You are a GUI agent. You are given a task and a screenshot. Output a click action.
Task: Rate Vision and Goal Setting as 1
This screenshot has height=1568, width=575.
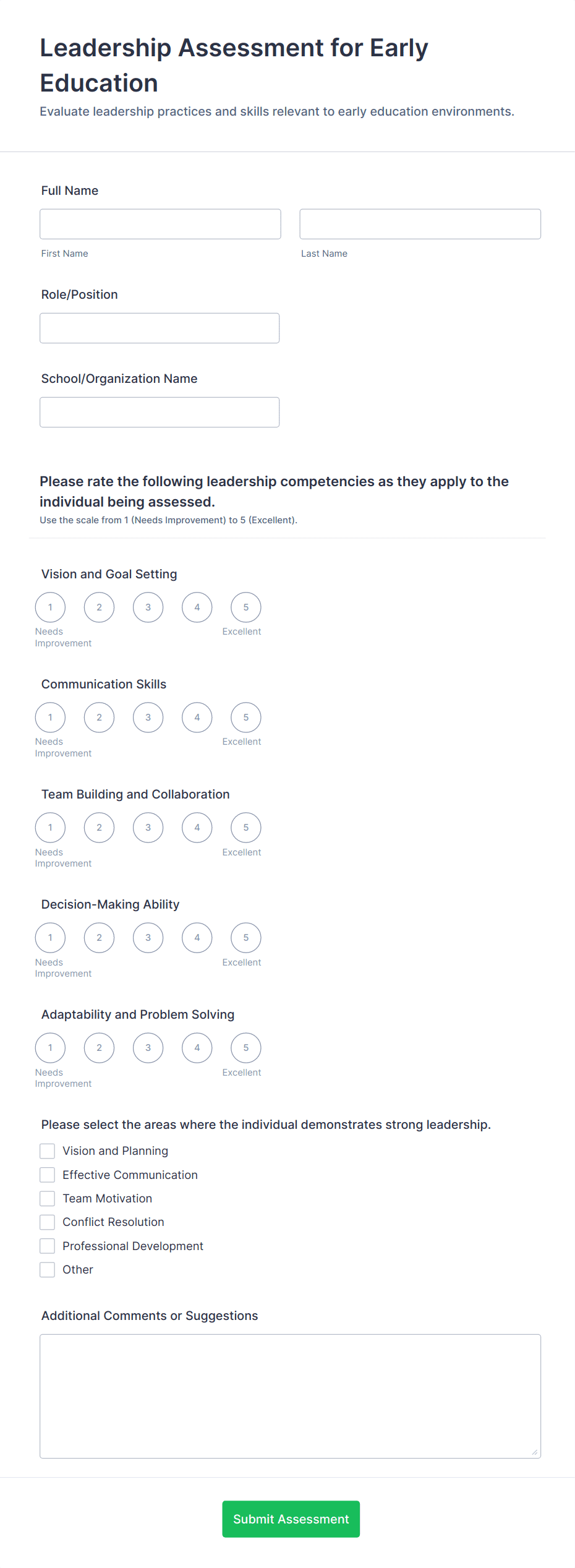(50, 607)
